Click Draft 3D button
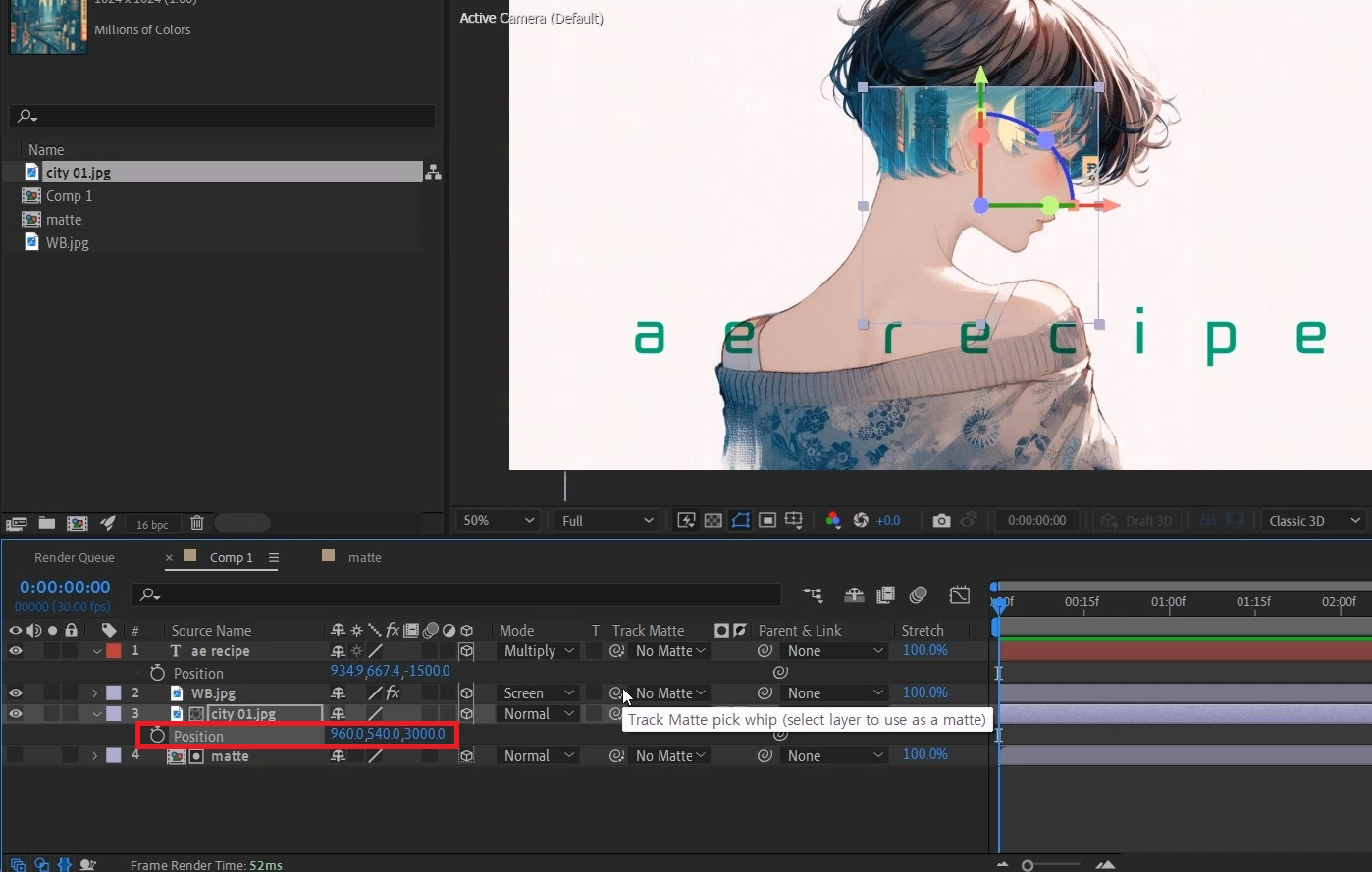The image size is (1372, 872). click(1136, 521)
